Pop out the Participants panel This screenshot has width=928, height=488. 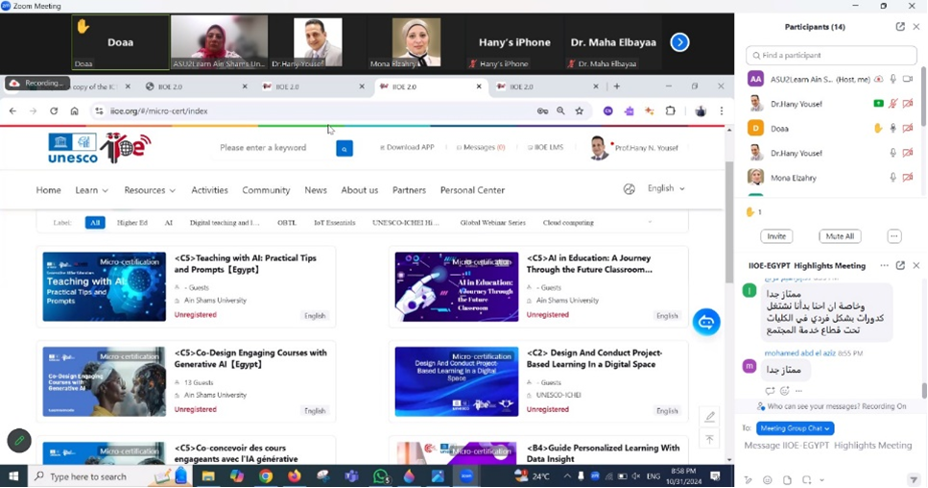[901, 27]
